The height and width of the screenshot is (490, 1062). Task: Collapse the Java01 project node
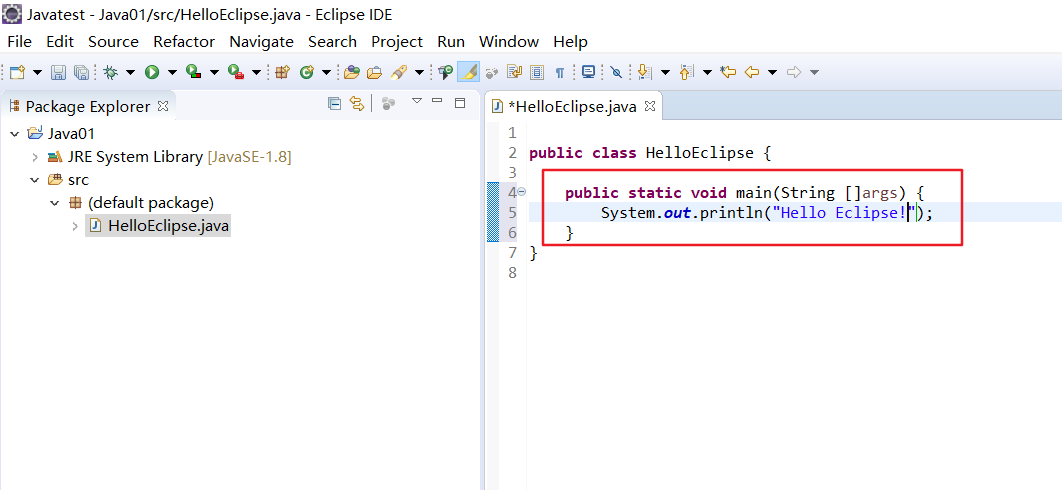15,134
